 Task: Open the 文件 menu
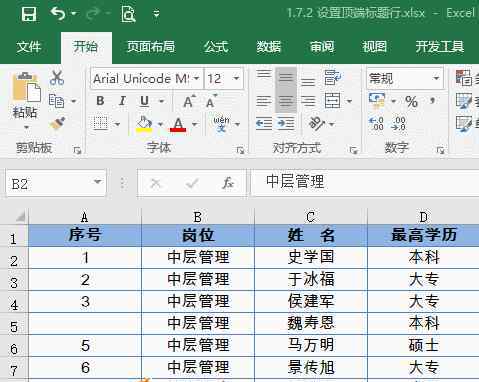pyautogui.click(x=29, y=47)
